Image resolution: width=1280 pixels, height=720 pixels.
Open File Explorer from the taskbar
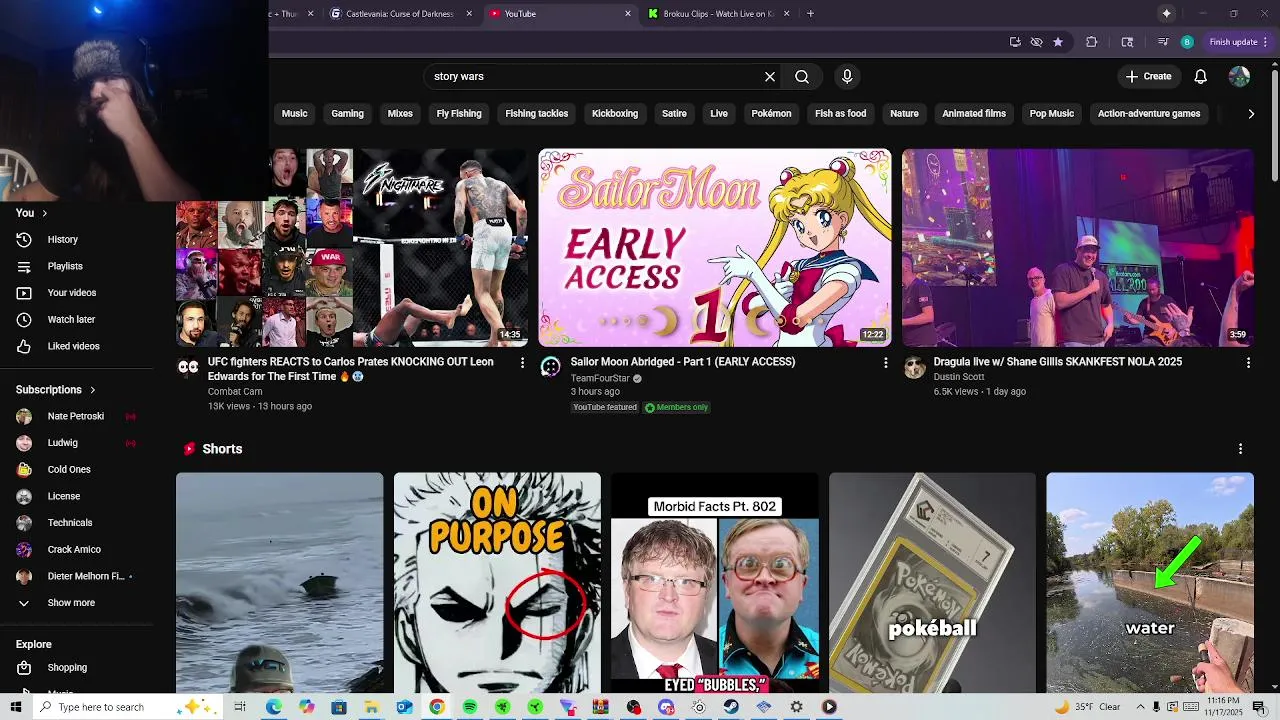(x=371, y=707)
